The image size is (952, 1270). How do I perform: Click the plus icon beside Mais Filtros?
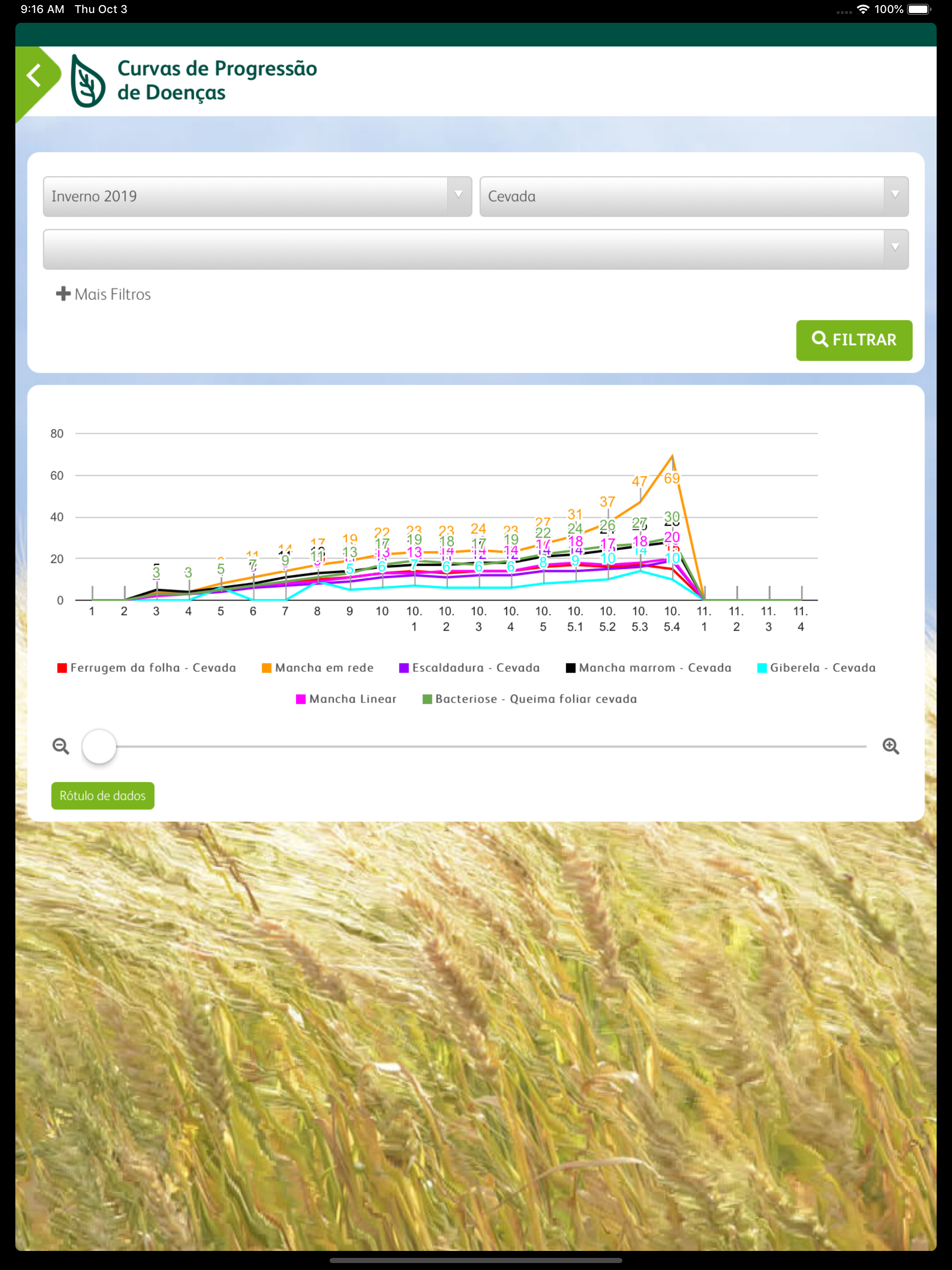point(63,294)
